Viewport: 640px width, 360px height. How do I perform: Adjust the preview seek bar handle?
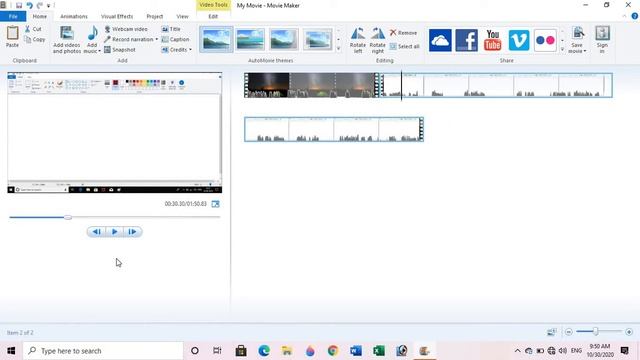point(68,217)
